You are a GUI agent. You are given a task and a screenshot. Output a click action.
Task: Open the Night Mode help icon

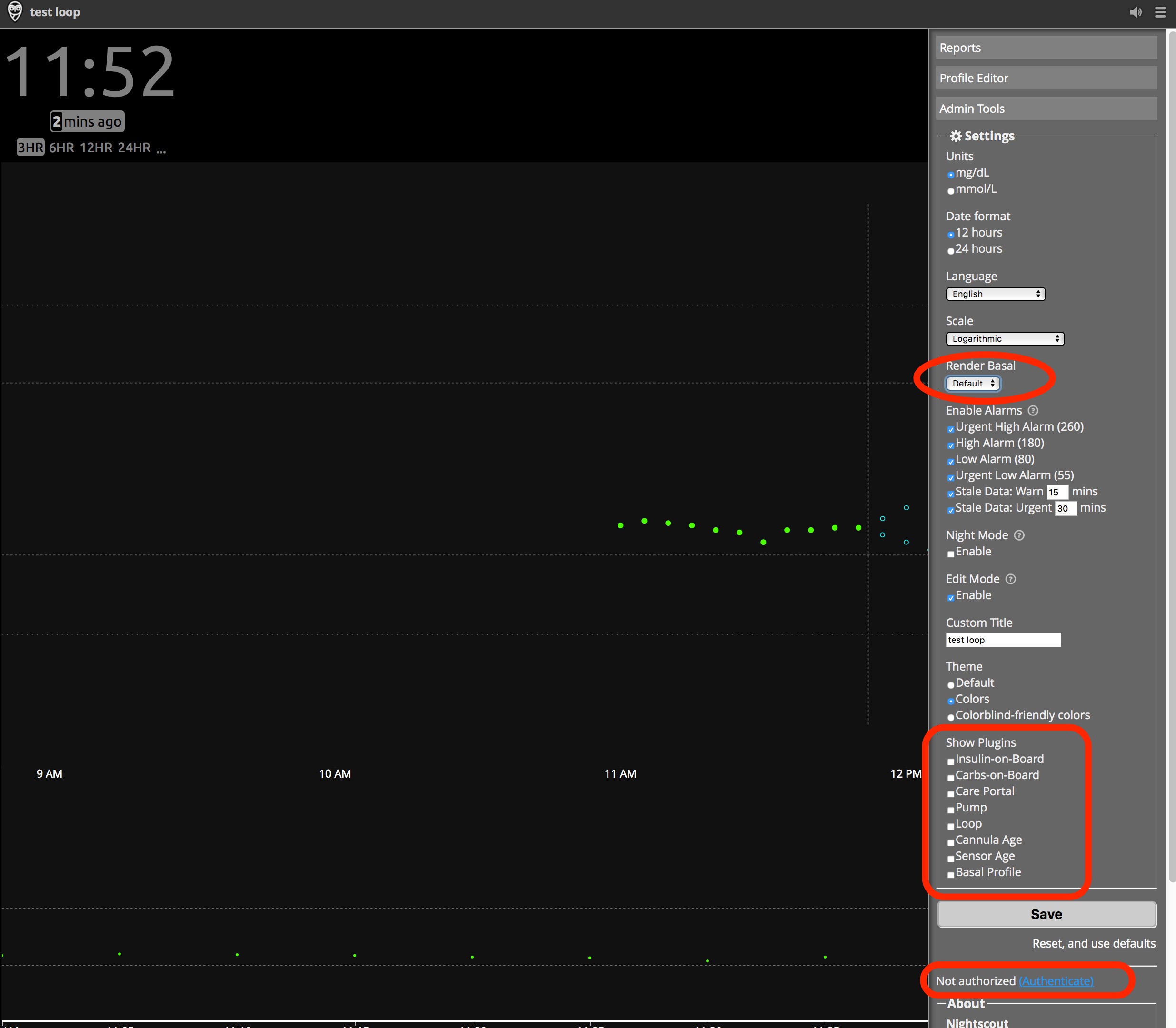point(1019,535)
